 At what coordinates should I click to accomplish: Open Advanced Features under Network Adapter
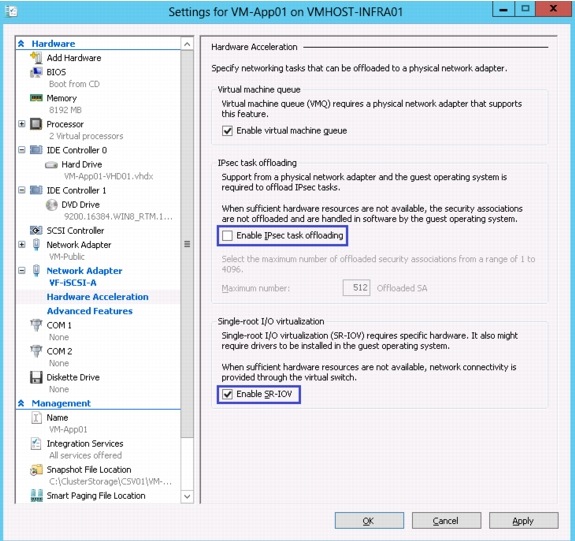89,311
